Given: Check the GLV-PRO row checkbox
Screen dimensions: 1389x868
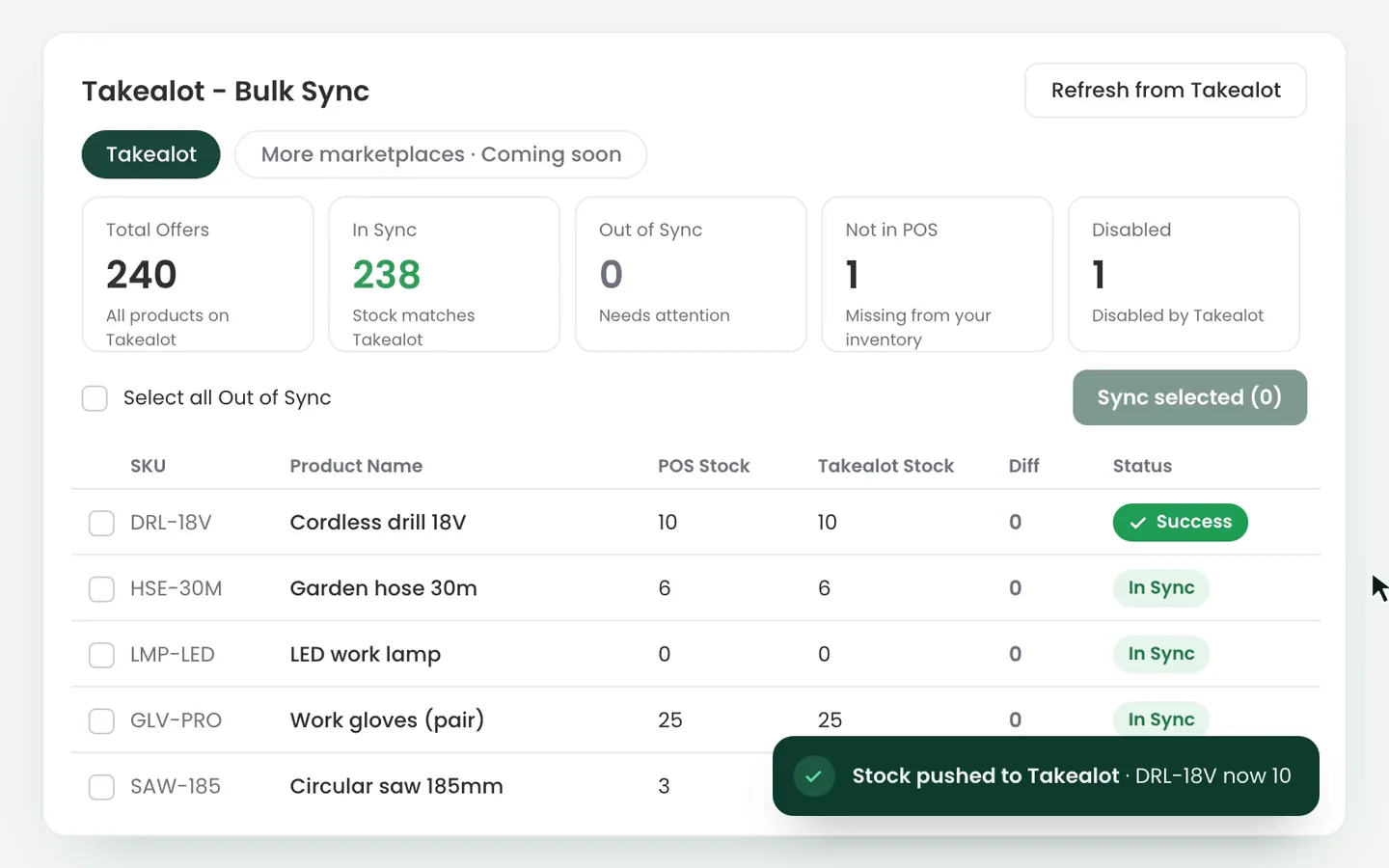Looking at the screenshot, I should [101, 720].
